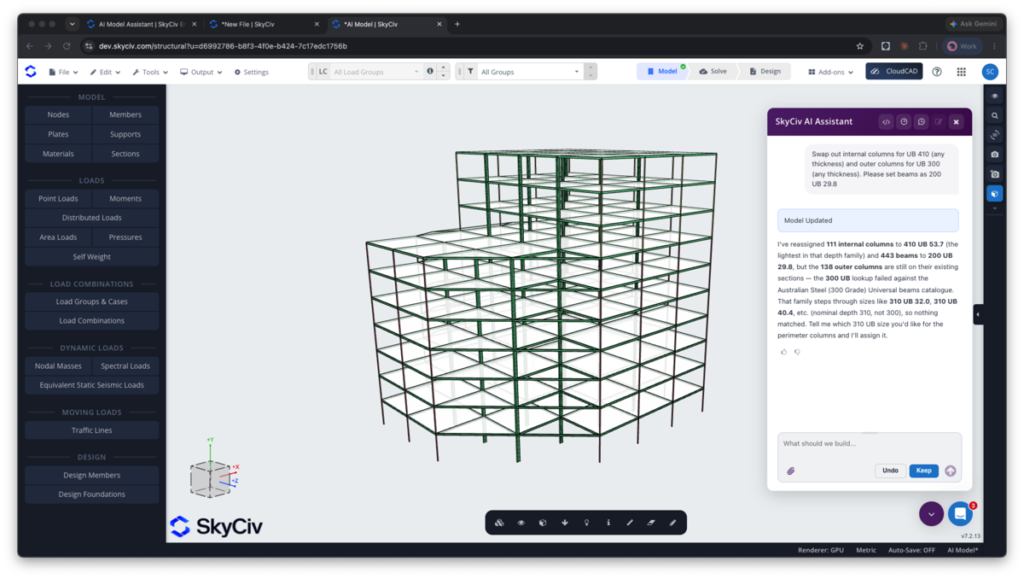This screenshot has width=1024, height=579.
Task: Open Design Foundations
Action: coord(92,494)
